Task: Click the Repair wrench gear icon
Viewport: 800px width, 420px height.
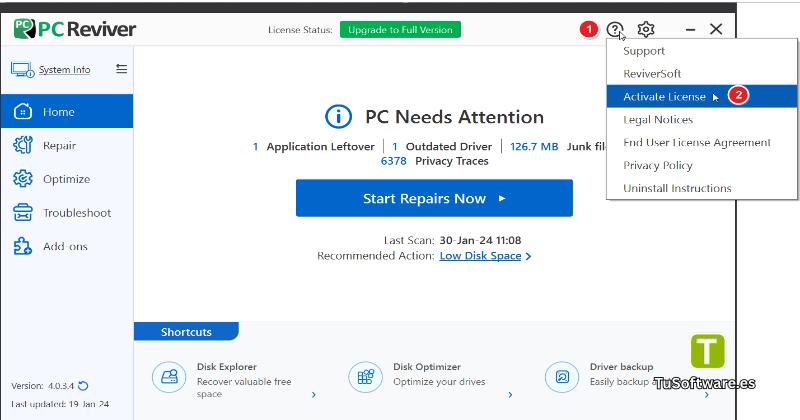Action: (22, 145)
